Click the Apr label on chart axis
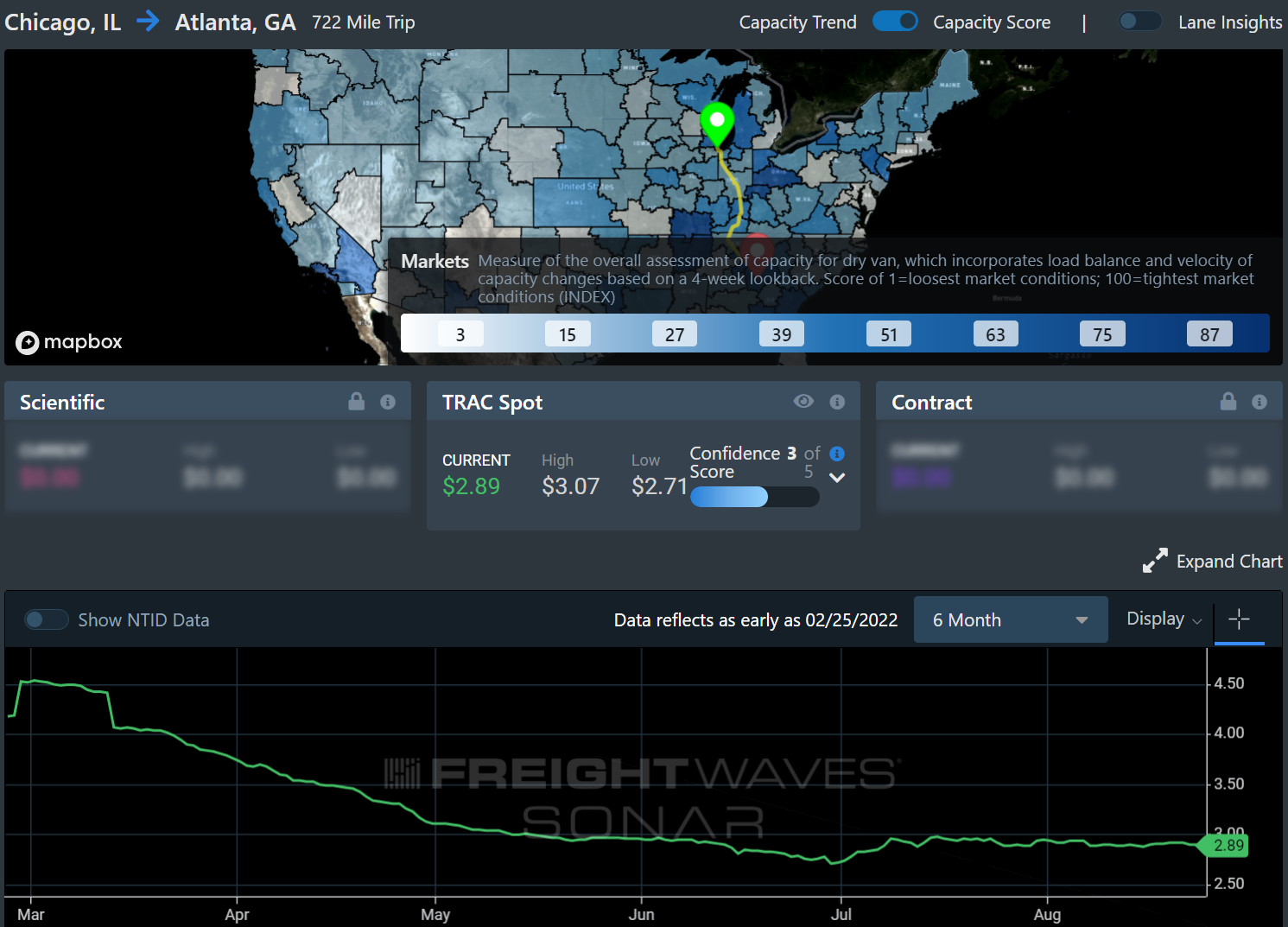The image size is (1288, 927). [237, 915]
